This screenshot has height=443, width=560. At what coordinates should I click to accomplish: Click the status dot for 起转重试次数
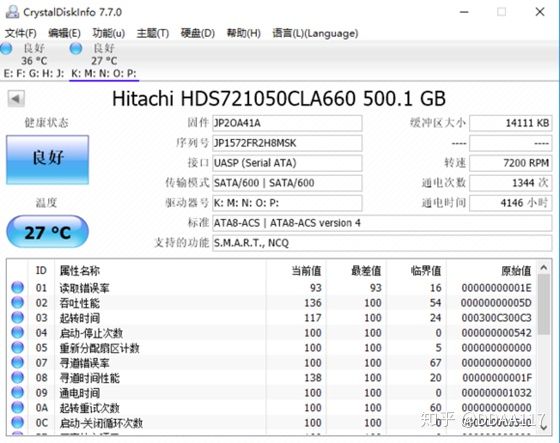tap(18, 408)
